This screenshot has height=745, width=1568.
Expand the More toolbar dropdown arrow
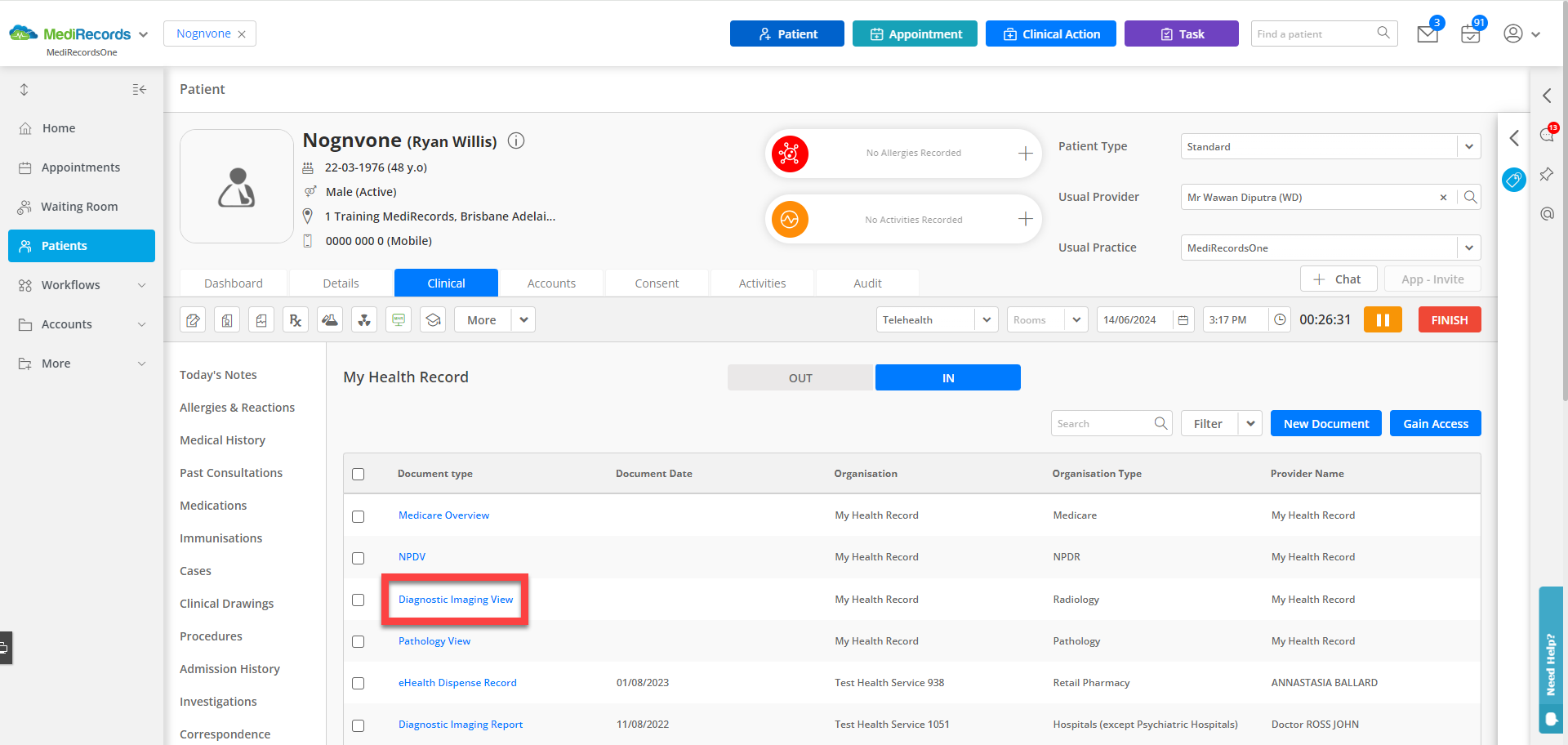pyautogui.click(x=523, y=320)
